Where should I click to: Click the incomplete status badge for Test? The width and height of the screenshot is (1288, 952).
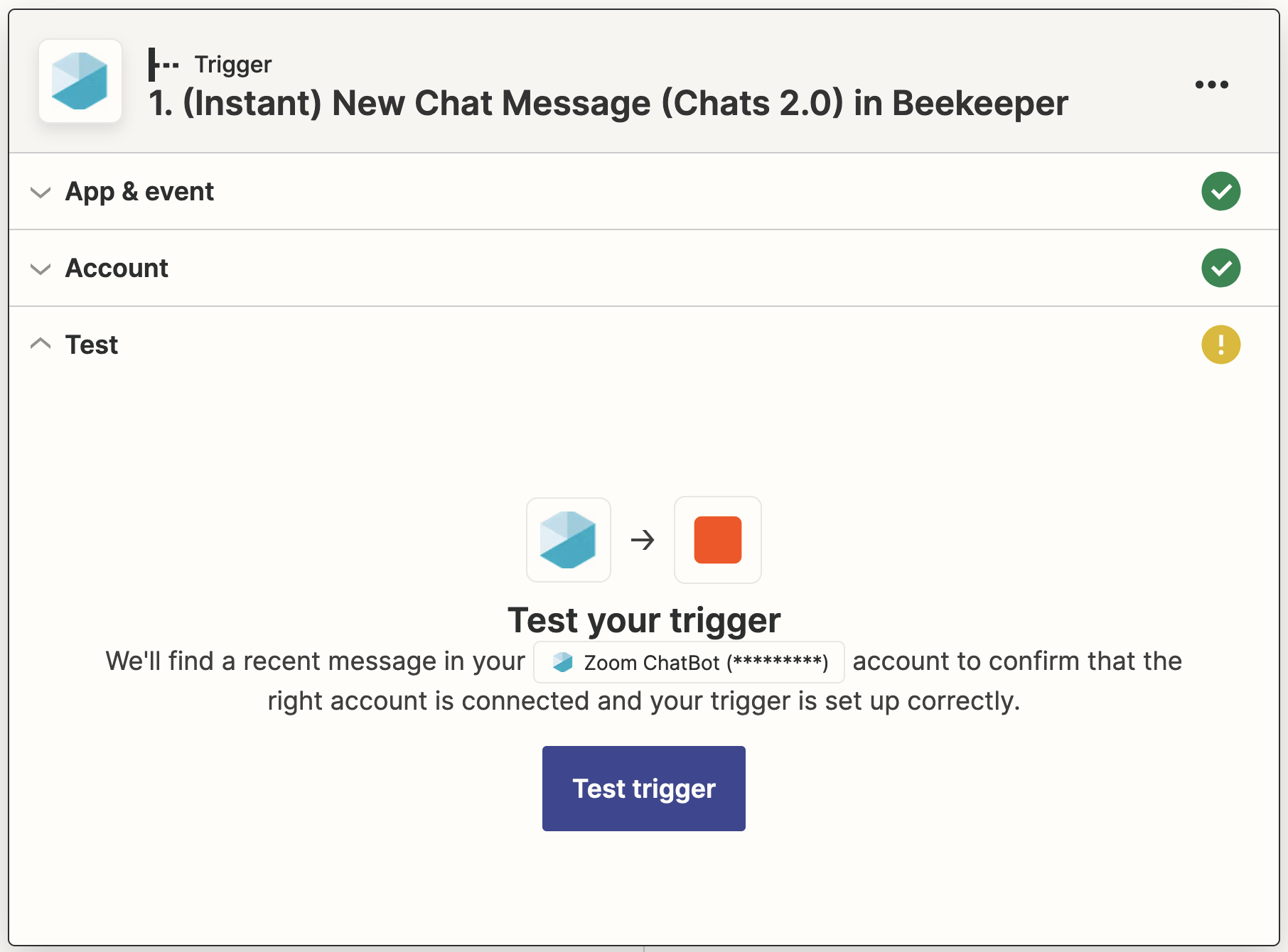[x=1220, y=345]
